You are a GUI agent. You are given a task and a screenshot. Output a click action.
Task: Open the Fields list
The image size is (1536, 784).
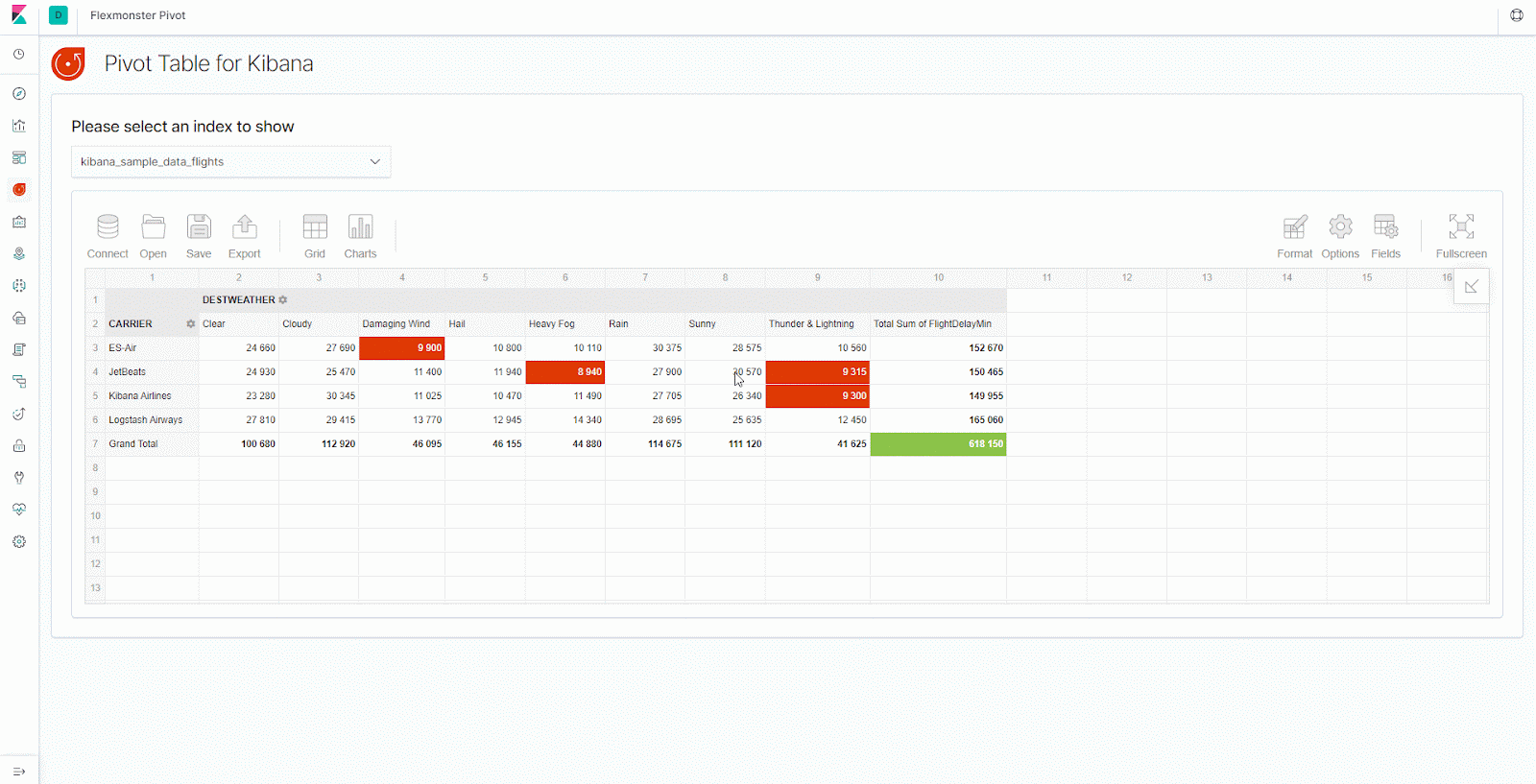[x=1385, y=236]
